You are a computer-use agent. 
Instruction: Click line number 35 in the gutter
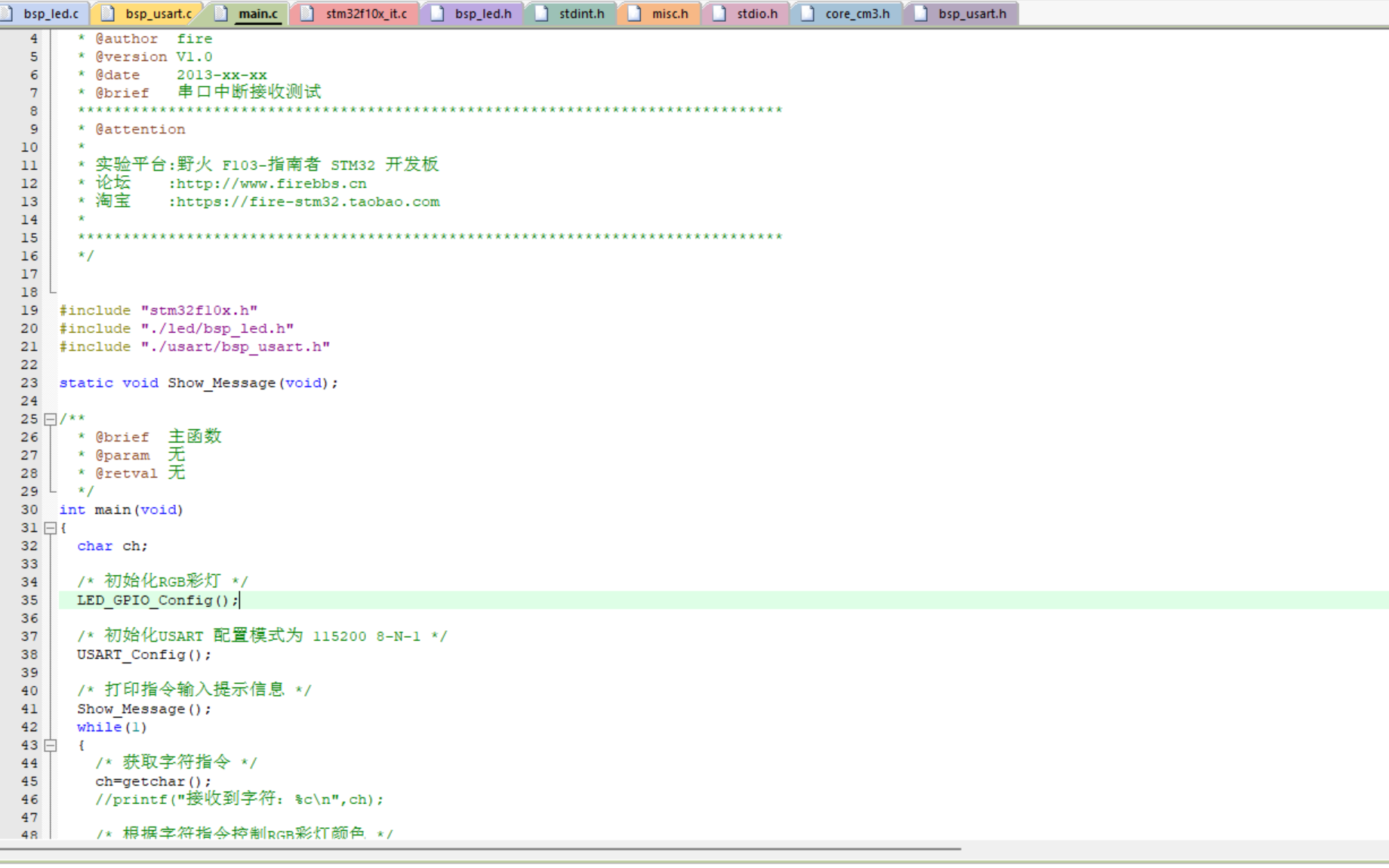click(29, 600)
